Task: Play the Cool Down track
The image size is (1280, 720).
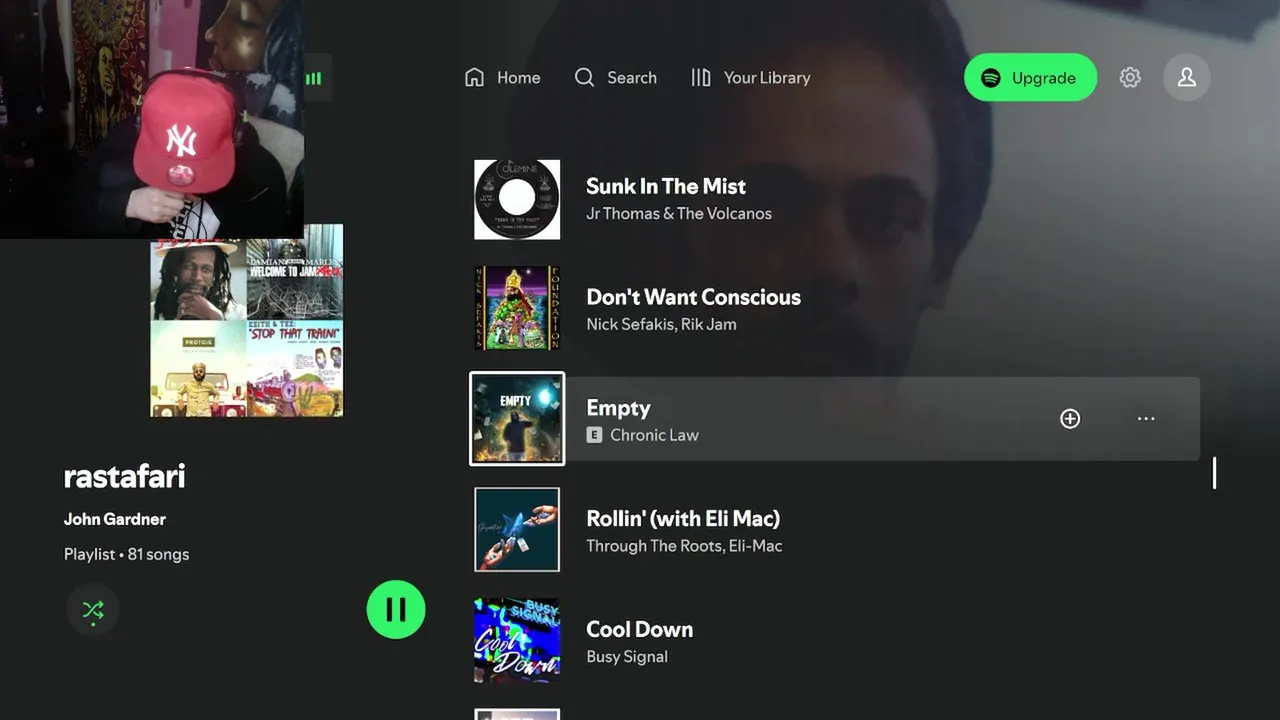Action: click(x=639, y=630)
